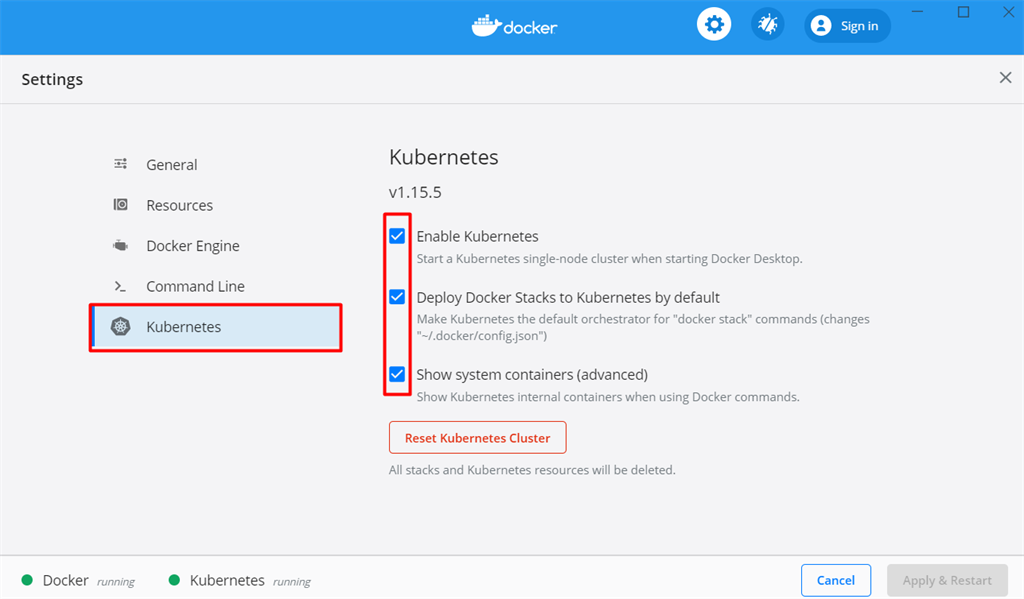Viewport: 1024px width, 599px height.
Task: Open settings via the gear icon
Action: click(713, 26)
